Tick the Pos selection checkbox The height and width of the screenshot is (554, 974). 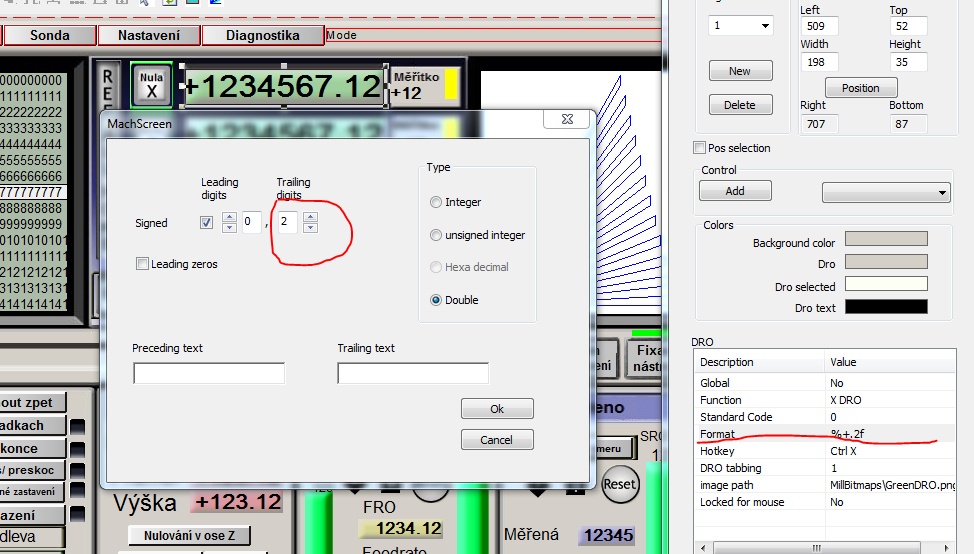click(700, 148)
